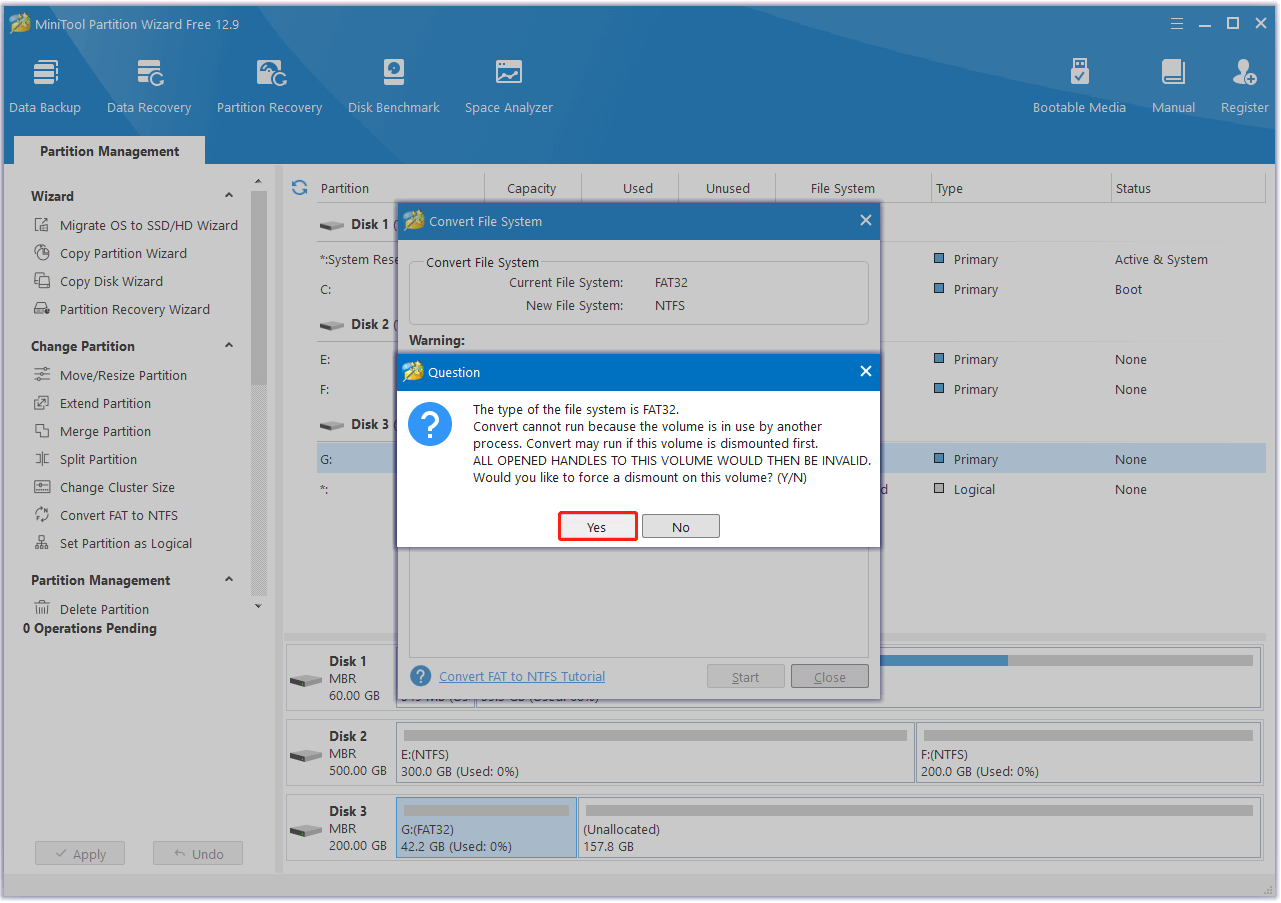Viewport: 1281px width, 903px height.
Task: Open Space Analyzer
Action: [509, 86]
